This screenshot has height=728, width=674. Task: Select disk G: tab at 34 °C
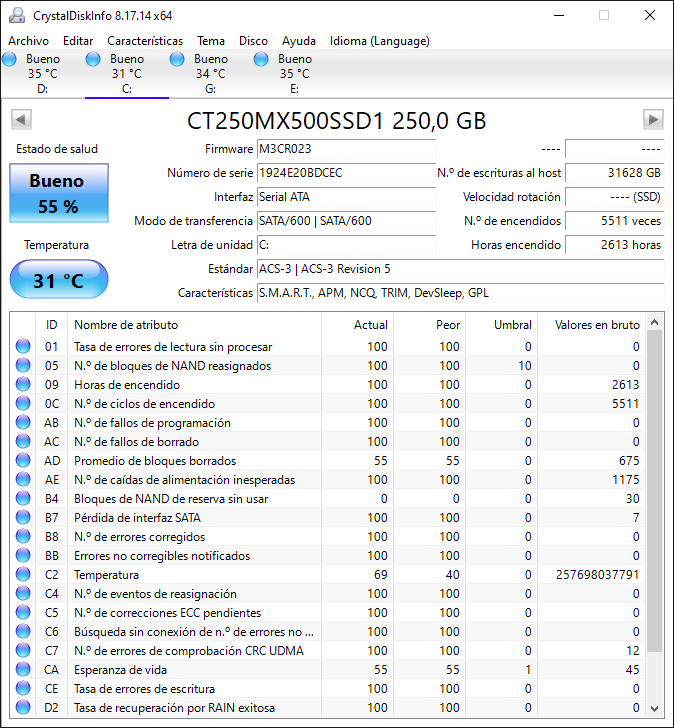coord(211,74)
